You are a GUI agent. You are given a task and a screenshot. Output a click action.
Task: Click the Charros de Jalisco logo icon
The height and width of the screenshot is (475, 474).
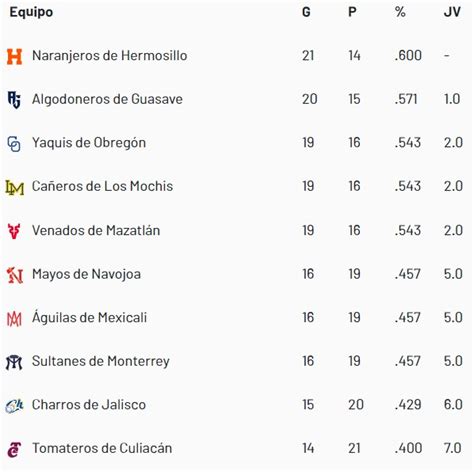tap(14, 406)
